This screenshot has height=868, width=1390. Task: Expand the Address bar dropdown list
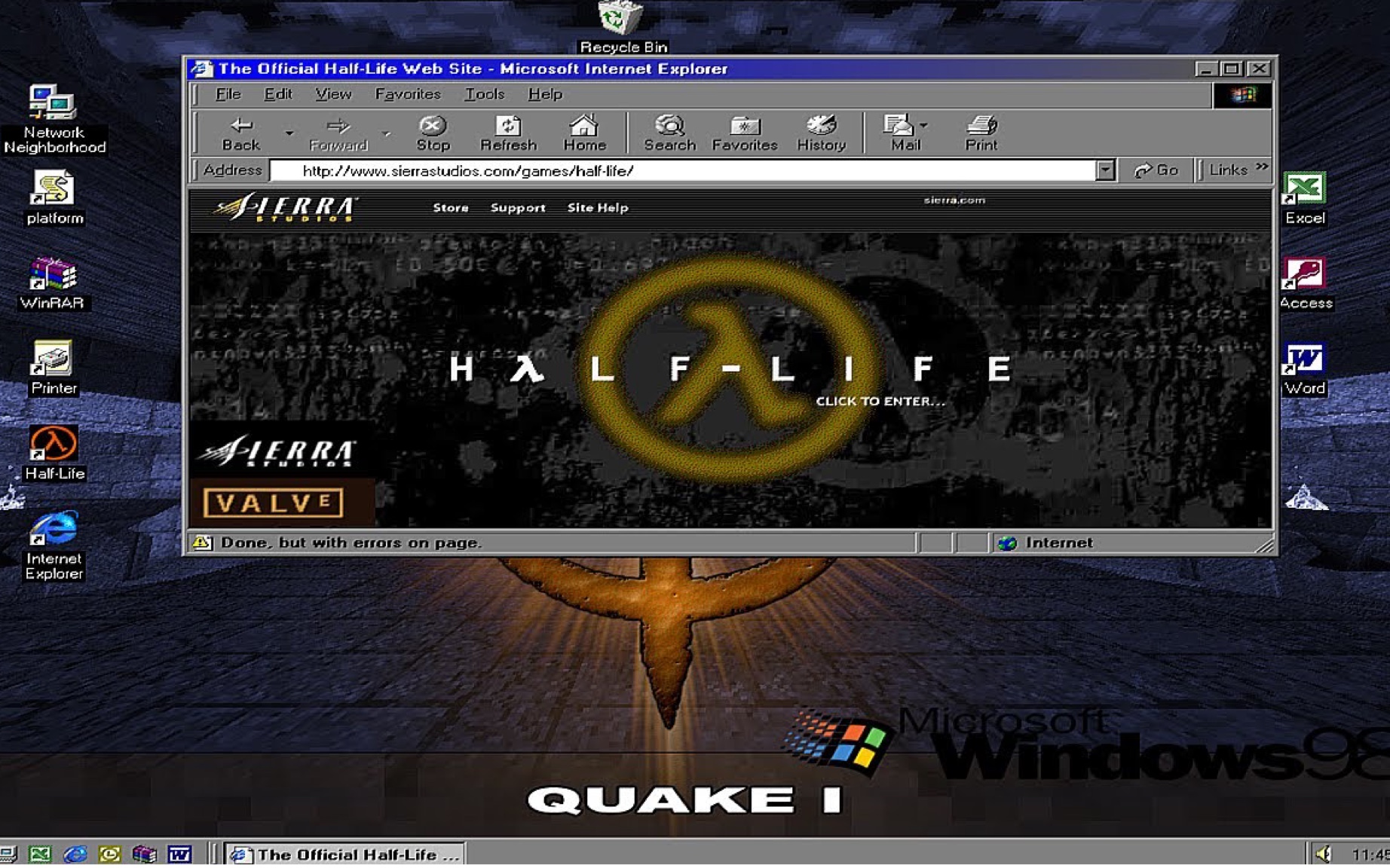point(1105,170)
